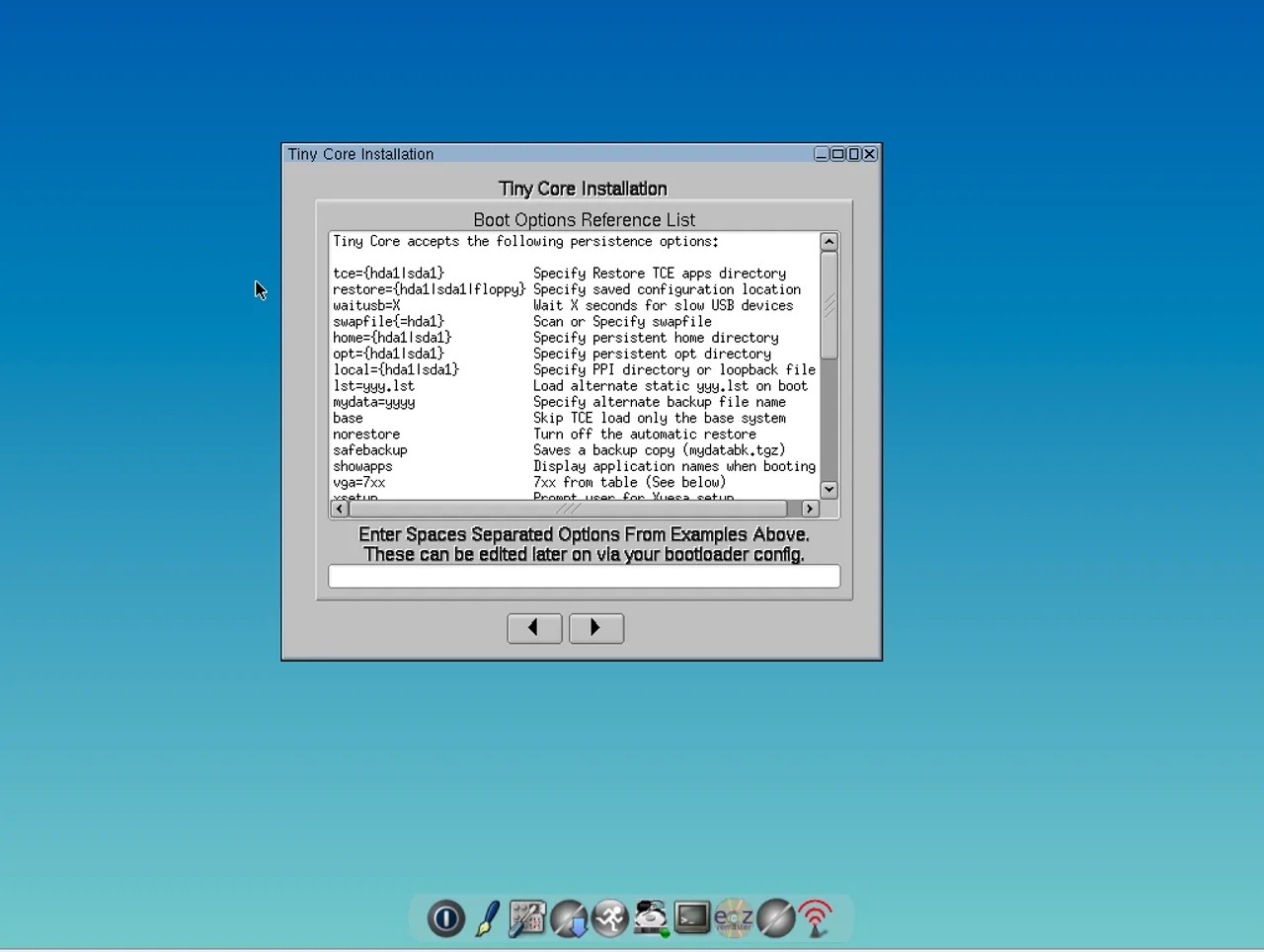Click "Load alternate static yyy.lst on boot"
Image resolution: width=1264 pixels, height=952 pixels.
[671, 386]
